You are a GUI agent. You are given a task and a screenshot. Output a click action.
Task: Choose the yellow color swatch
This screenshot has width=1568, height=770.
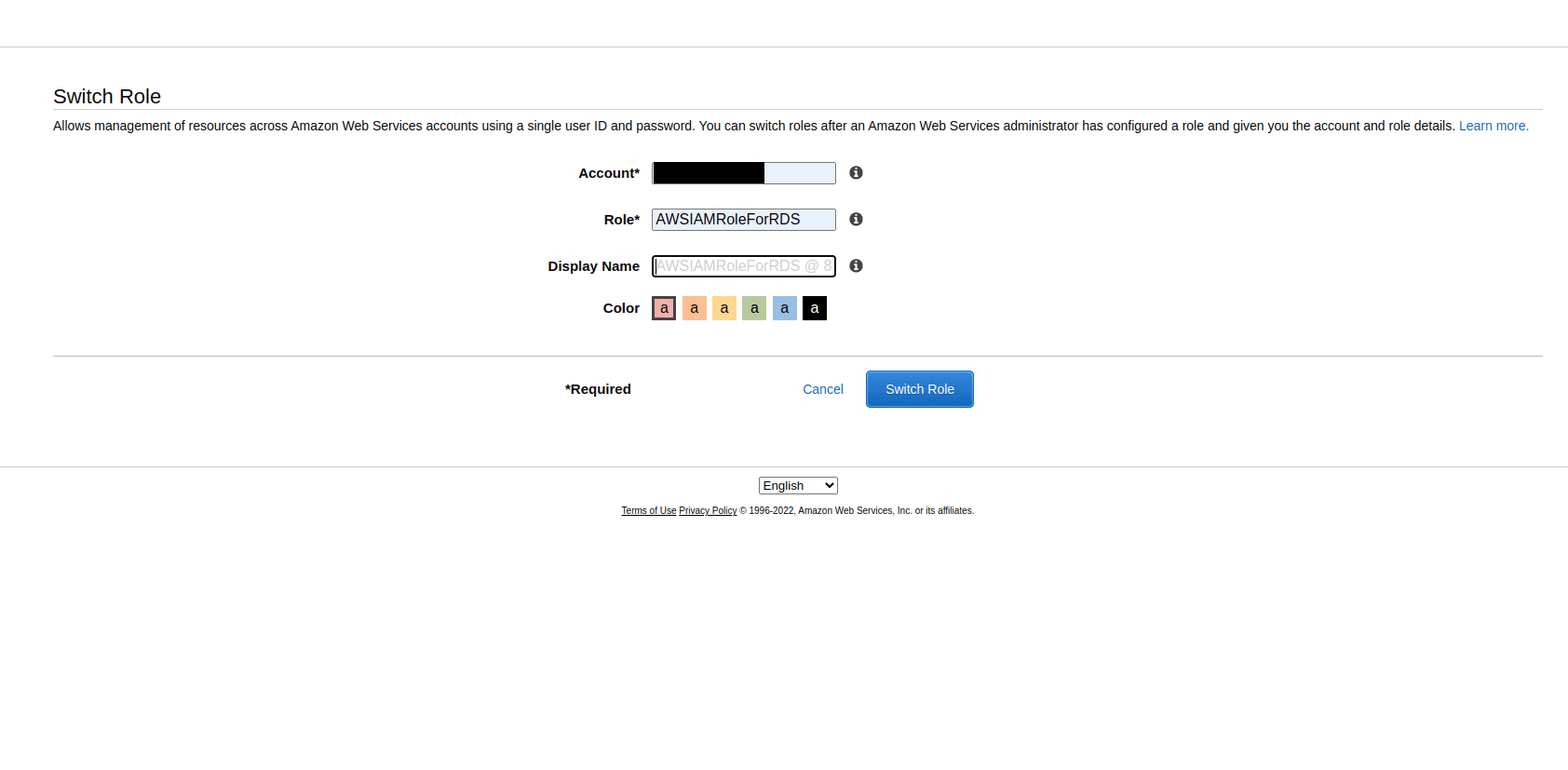(x=724, y=308)
